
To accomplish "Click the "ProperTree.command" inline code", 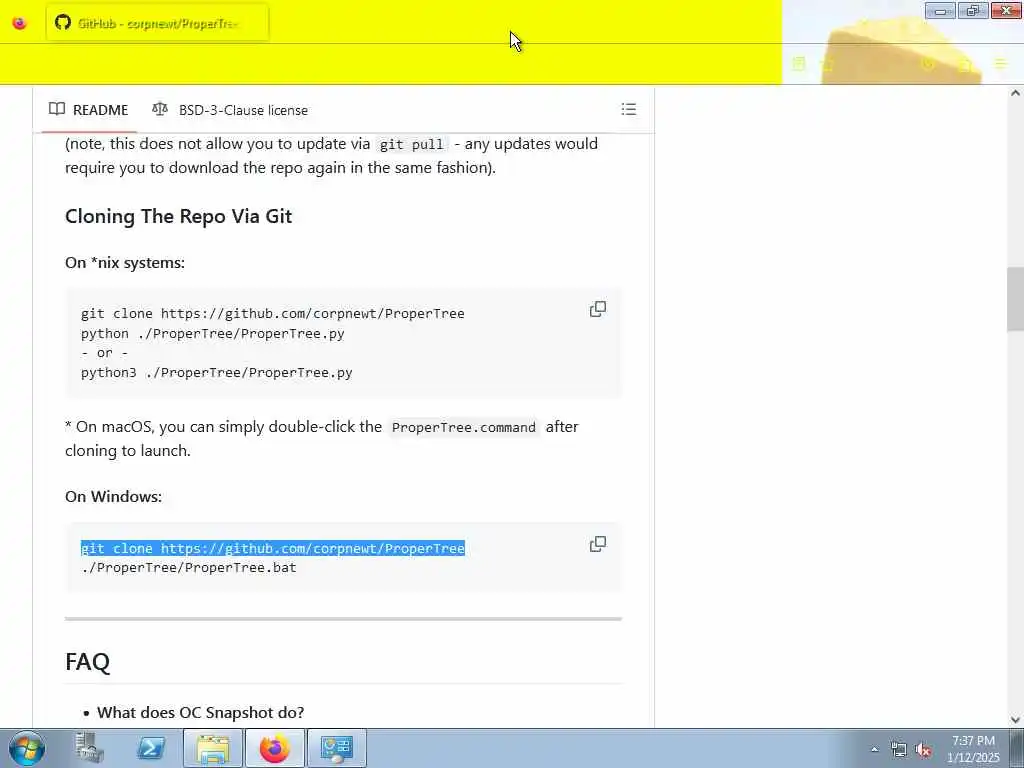I will (464, 428).
